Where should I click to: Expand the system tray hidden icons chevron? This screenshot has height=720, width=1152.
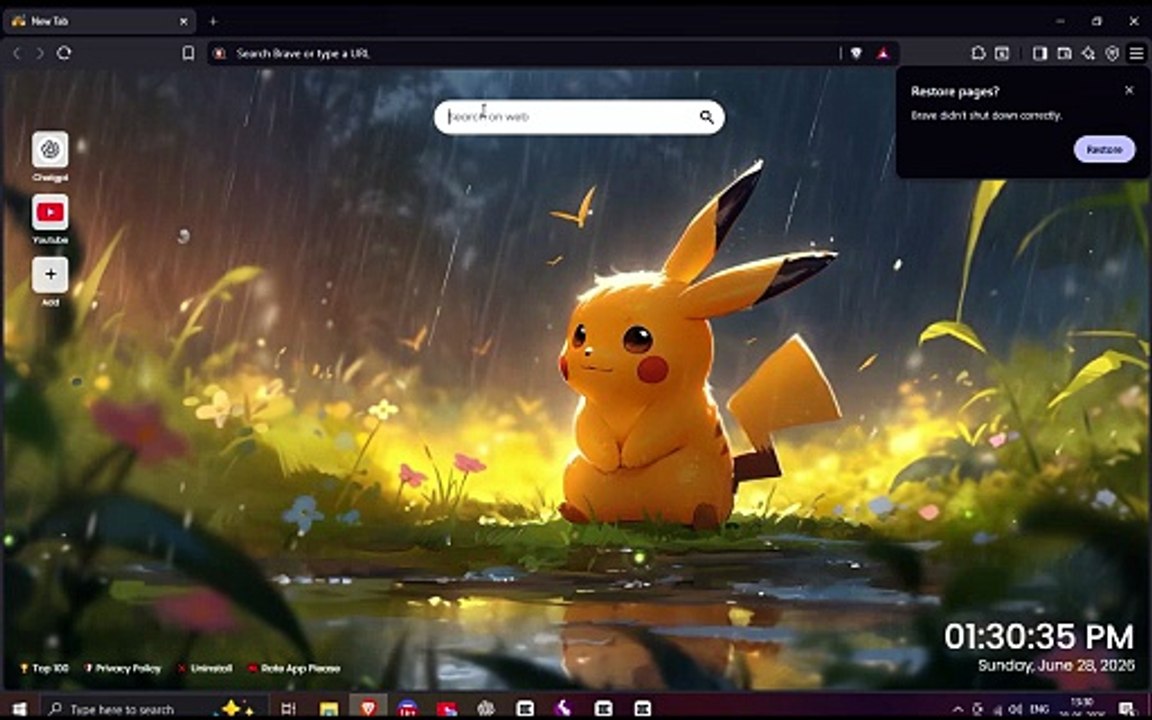point(958,709)
